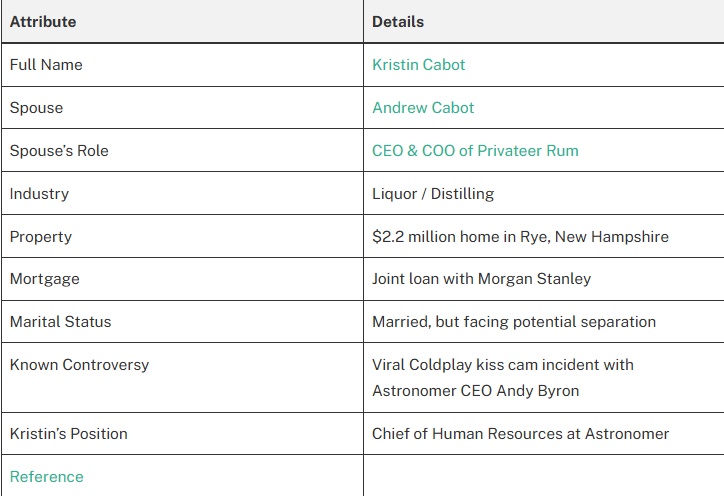Click the Known Controversy row label
Screen dimensions: 724x496
pyautogui.click(x=79, y=364)
